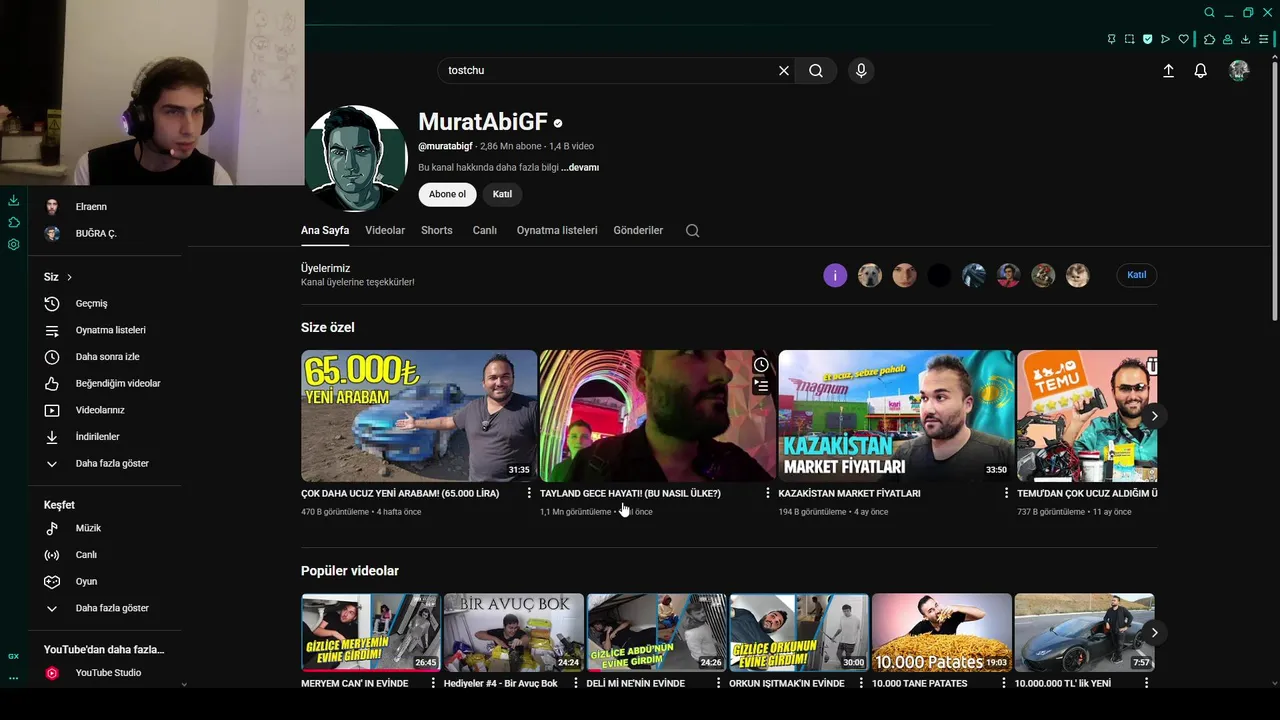Image resolution: width=1280 pixels, height=720 pixels.
Task: Open Opera GX sidebar extensions cube icon
Action: pyautogui.click(x=13, y=222)
